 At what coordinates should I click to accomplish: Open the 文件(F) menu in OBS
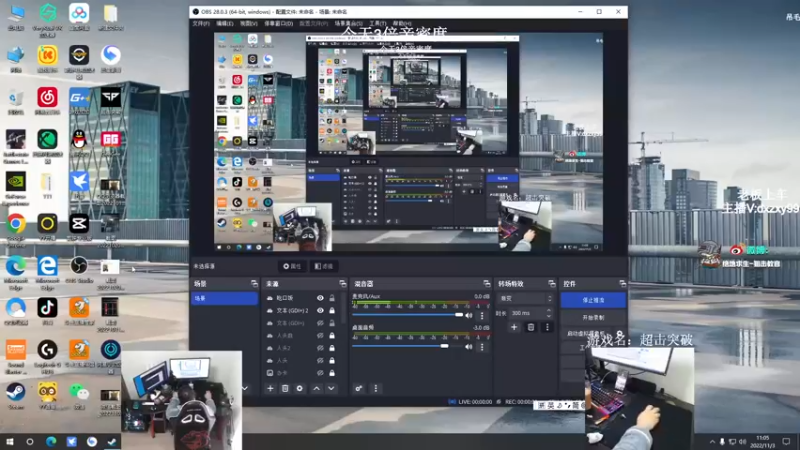pos(201,23)
